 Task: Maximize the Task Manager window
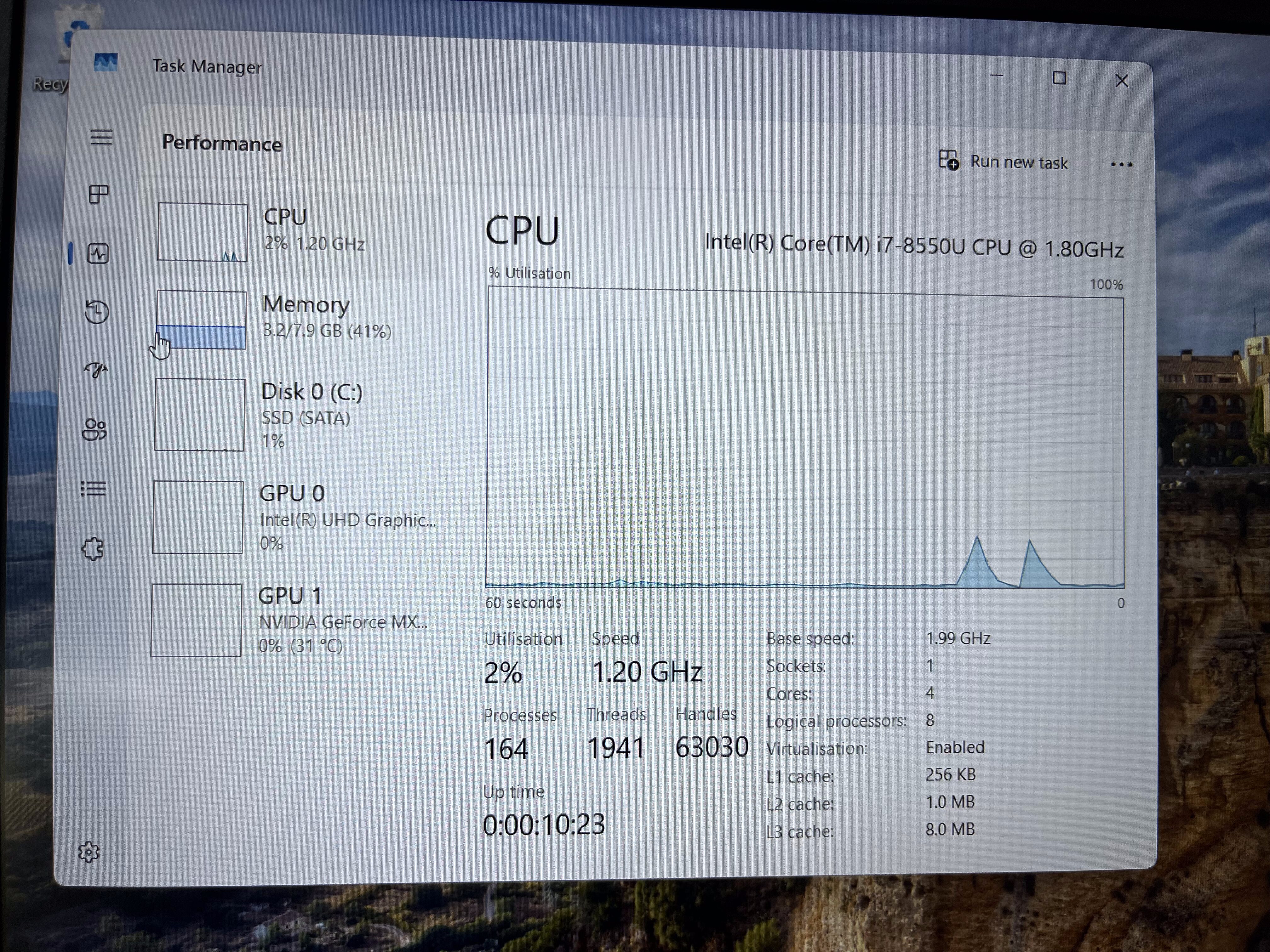coord(1059,78)
